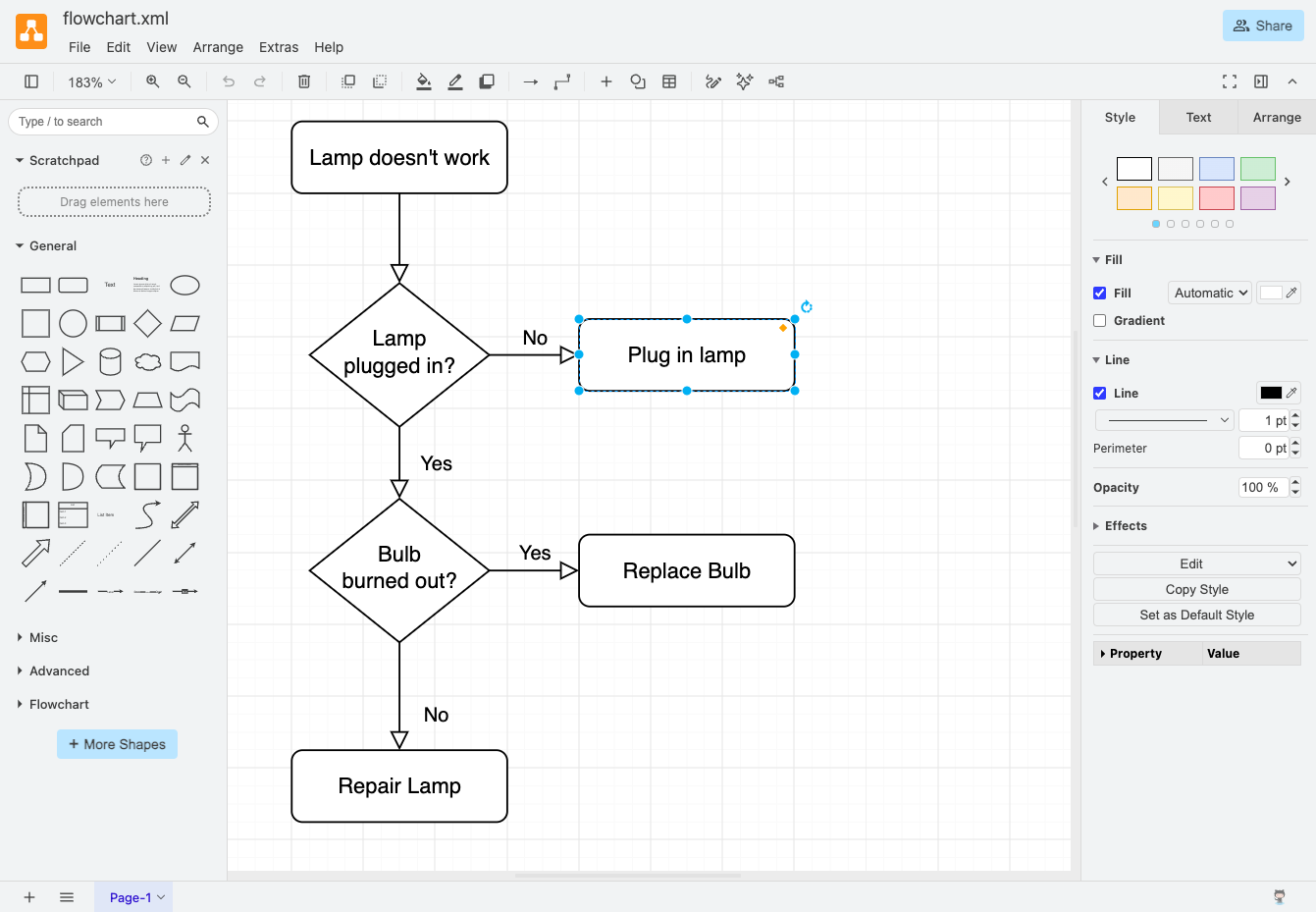Edit the scratchpad with pencil icon
The image size is (1316, 912).
[185, 160]
